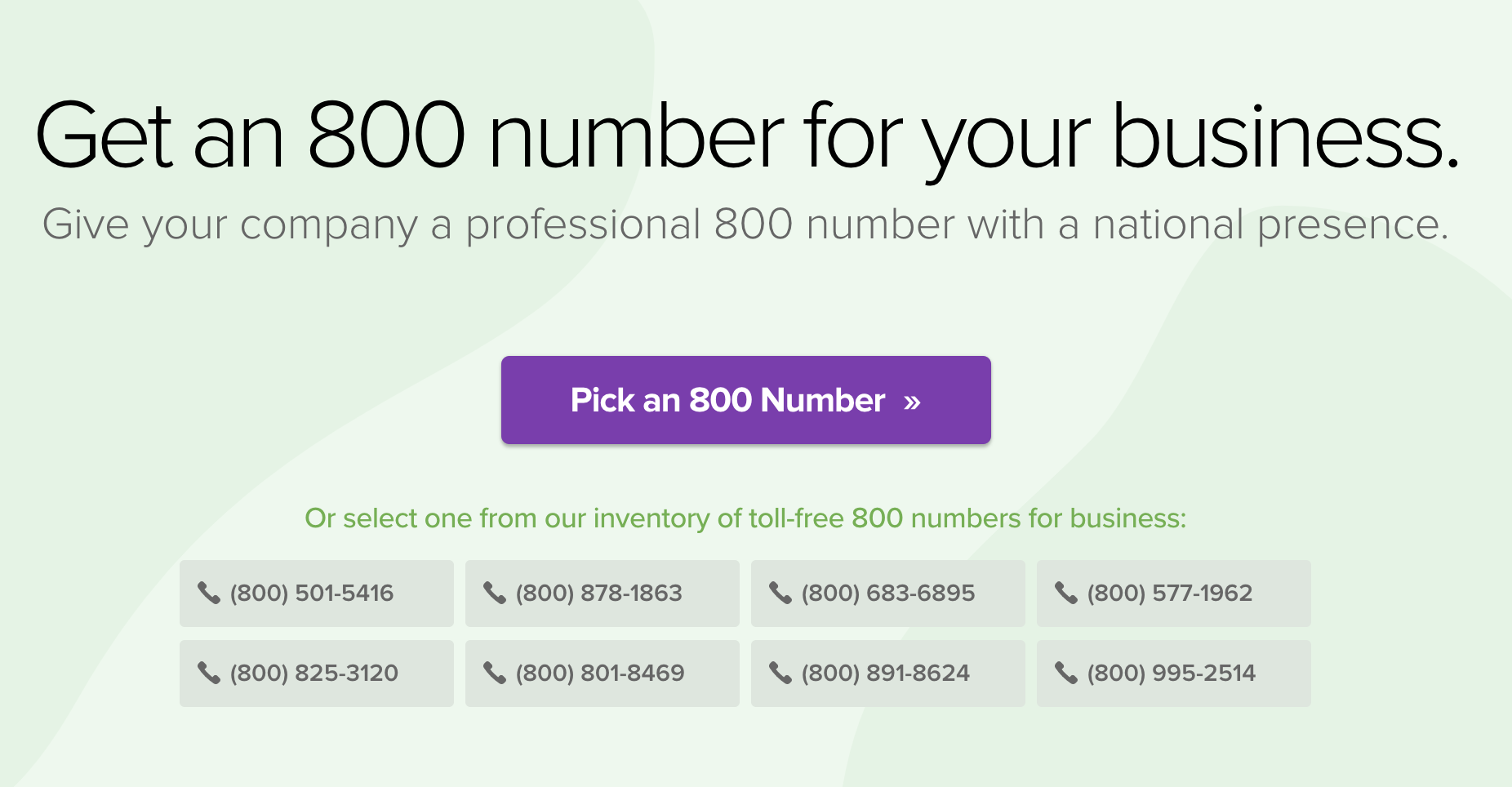The image size is (1512, 787).
Task: Pick the number (800) 825-3120
Action: (x=317, y=674)
